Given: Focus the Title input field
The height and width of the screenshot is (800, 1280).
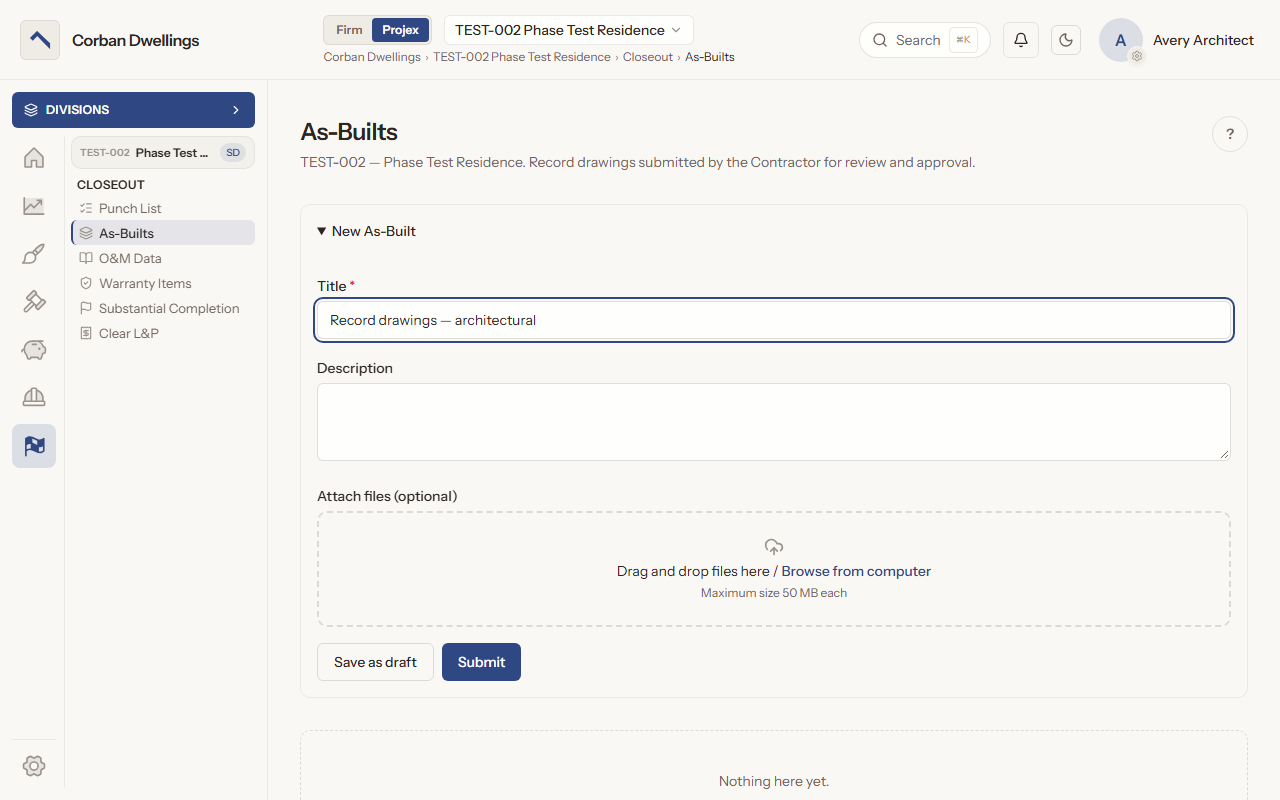Looking at the screenshot, I should coord(774,320).
